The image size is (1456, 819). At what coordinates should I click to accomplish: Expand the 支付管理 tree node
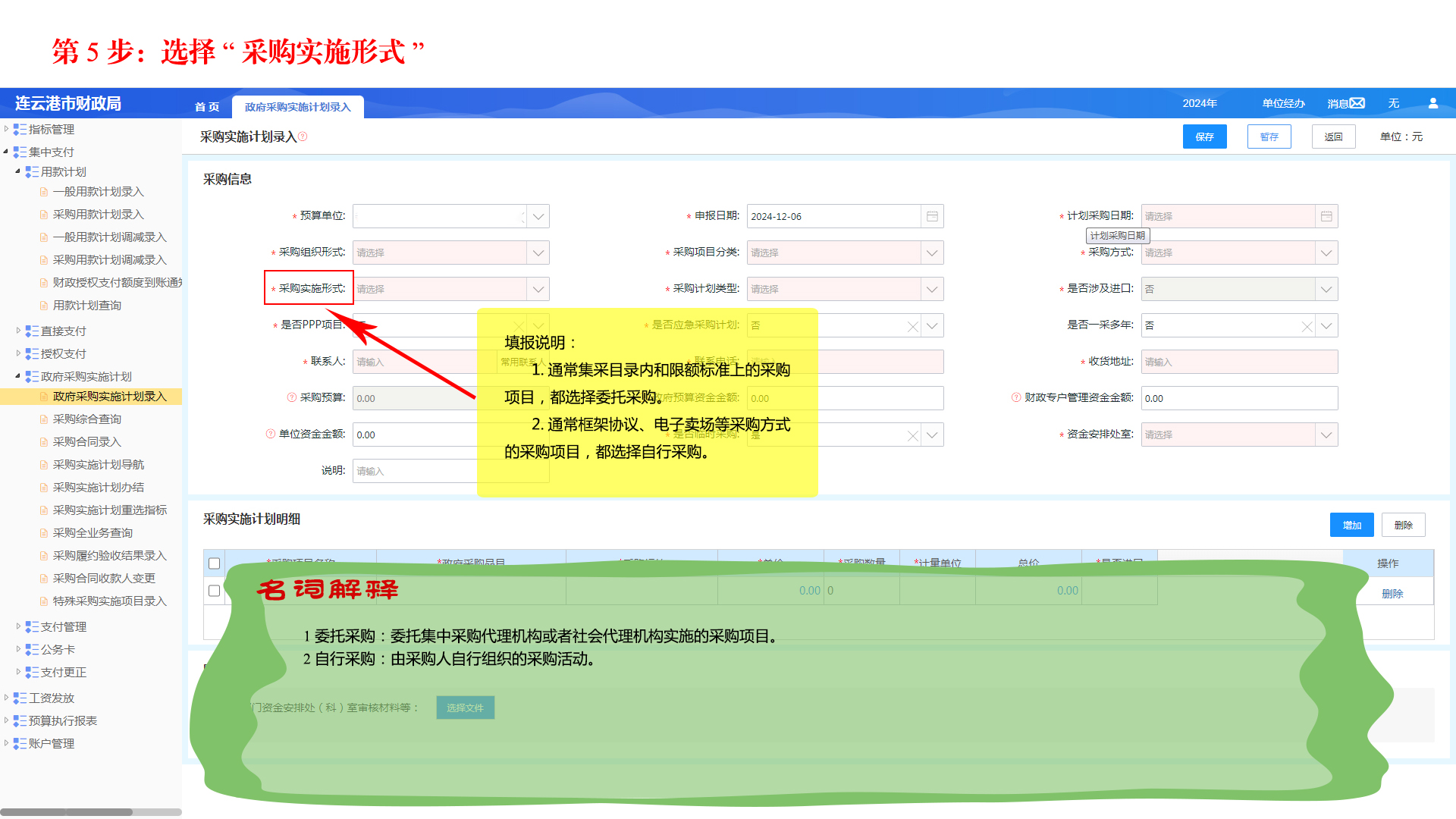pos(18,626)
